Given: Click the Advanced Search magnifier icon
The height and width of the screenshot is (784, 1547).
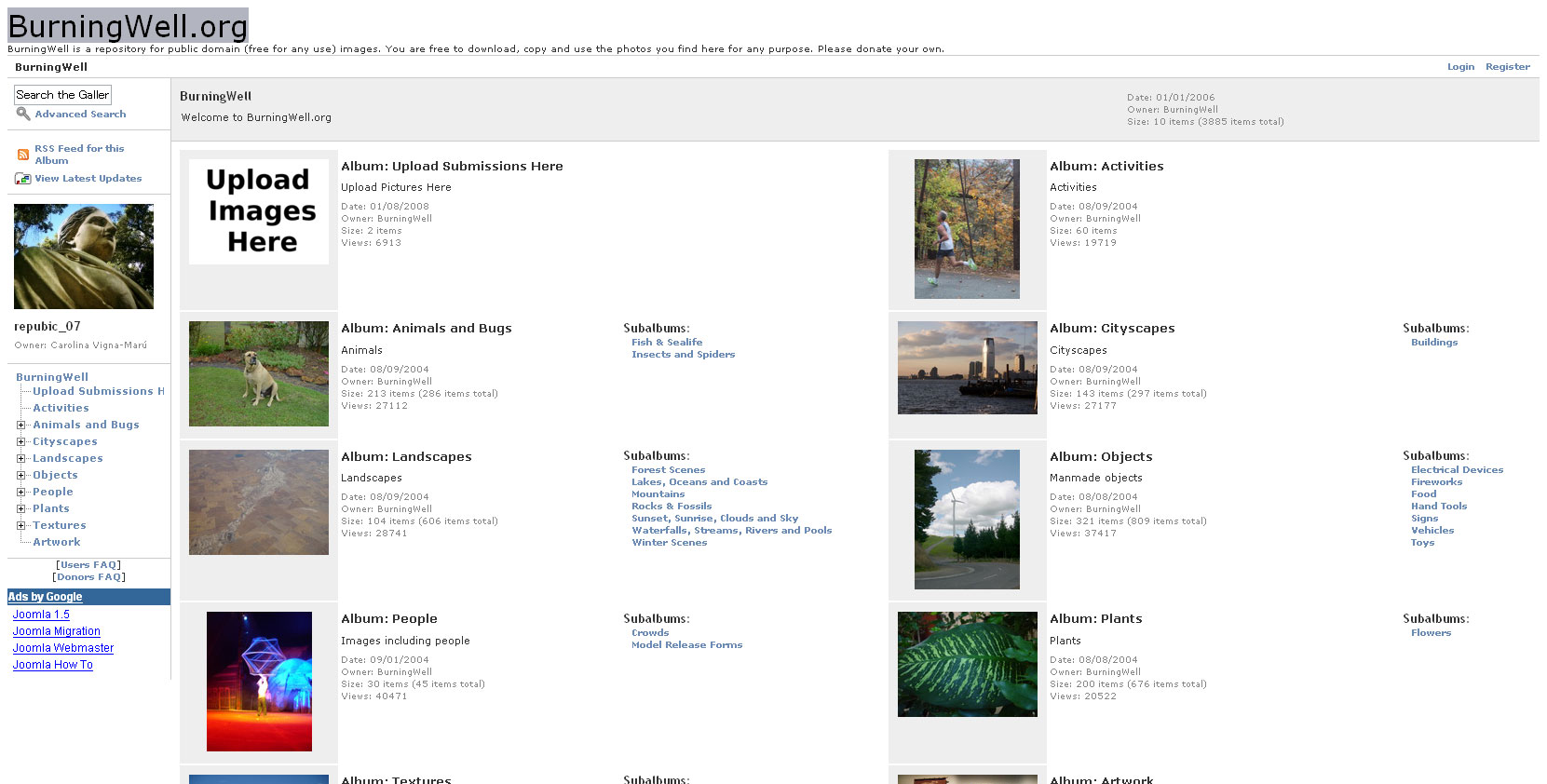Looking at the screenshot, I should pyautogui.click(x=22, y=114).
